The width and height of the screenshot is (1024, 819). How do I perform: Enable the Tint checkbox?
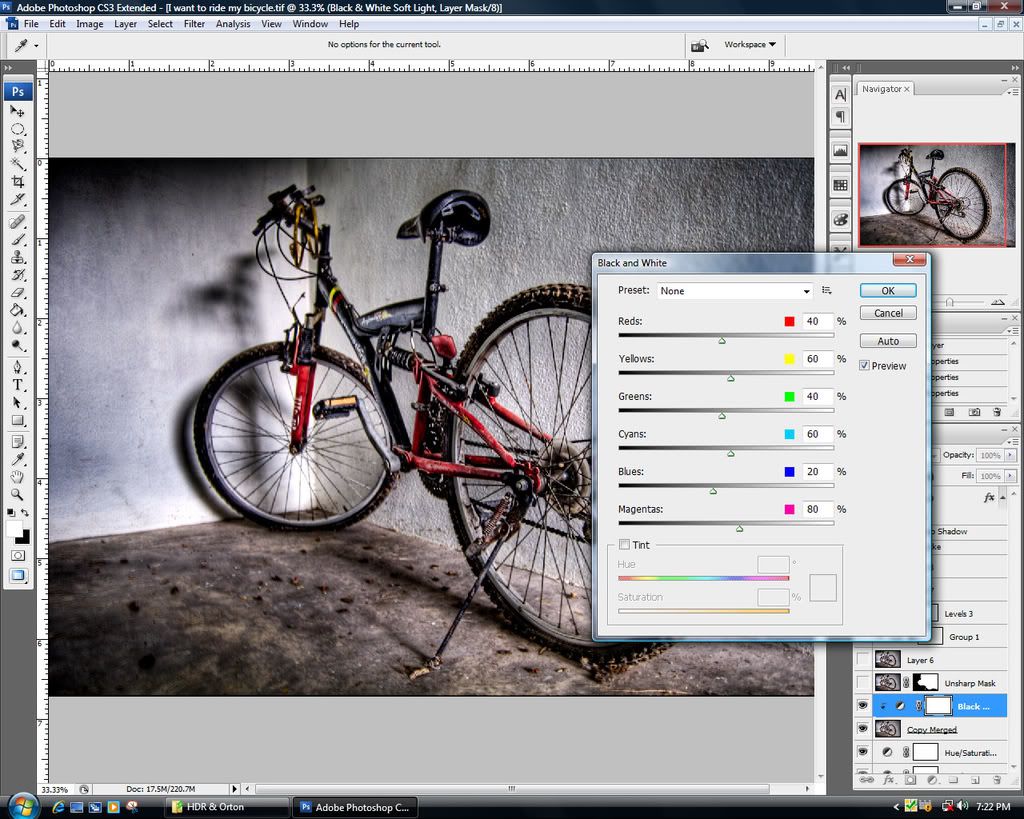tap(624, 545)
